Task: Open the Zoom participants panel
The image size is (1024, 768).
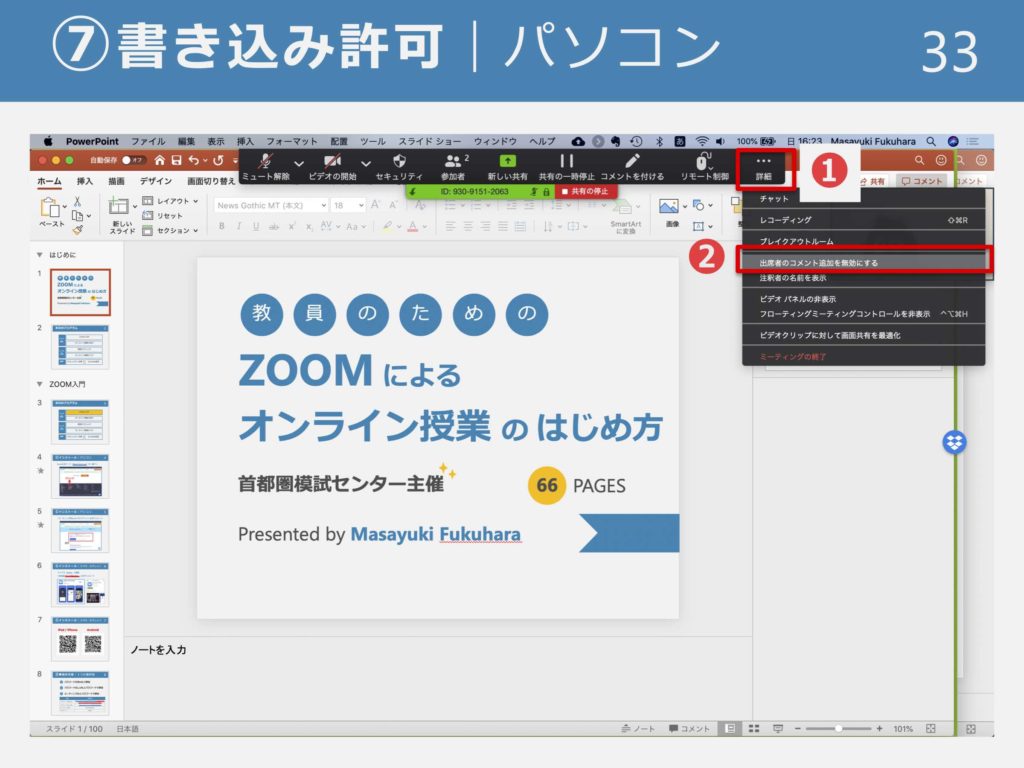Action: pos(453,167)
